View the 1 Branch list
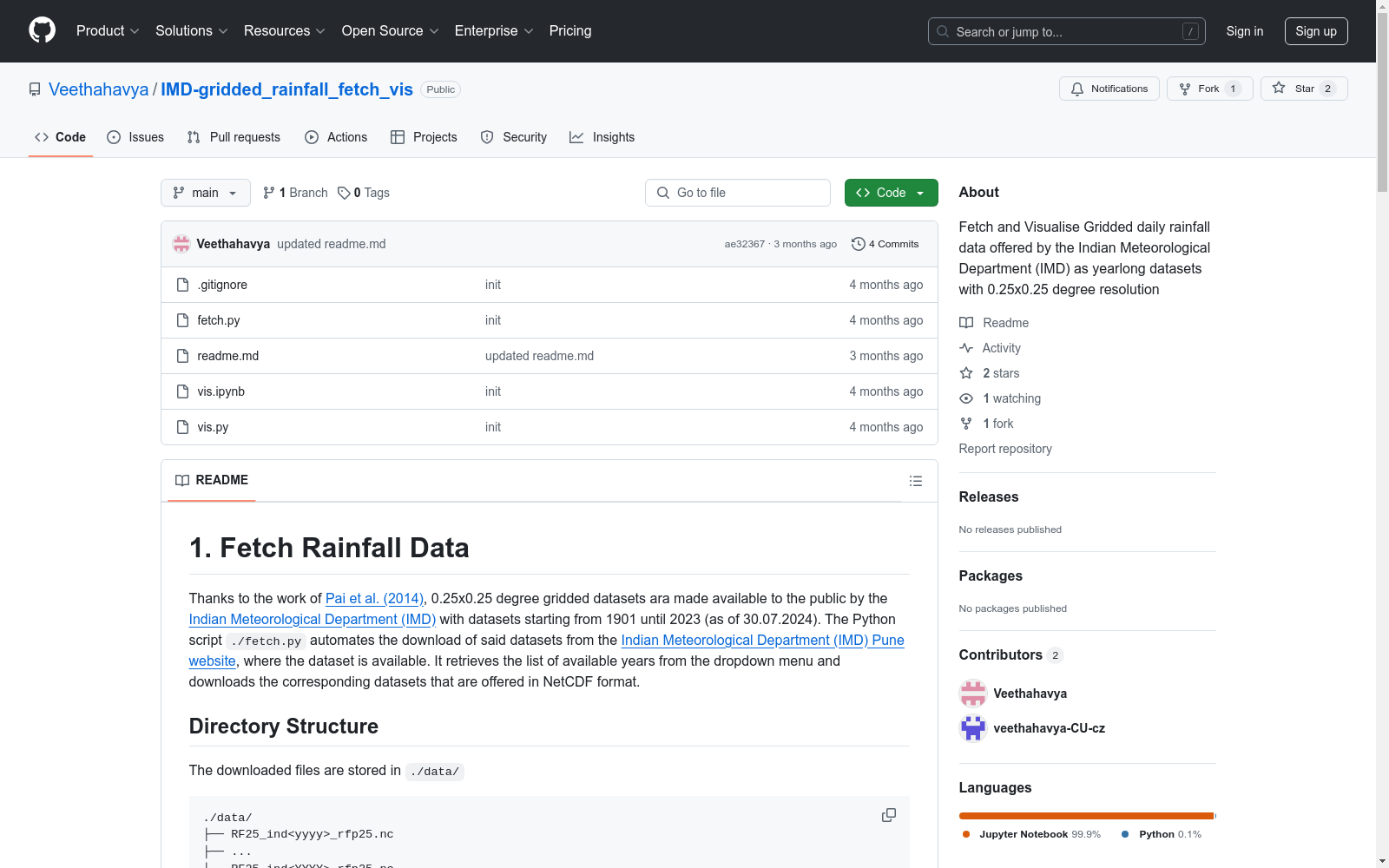The image size is (1389, 868). tap(295, 193)
